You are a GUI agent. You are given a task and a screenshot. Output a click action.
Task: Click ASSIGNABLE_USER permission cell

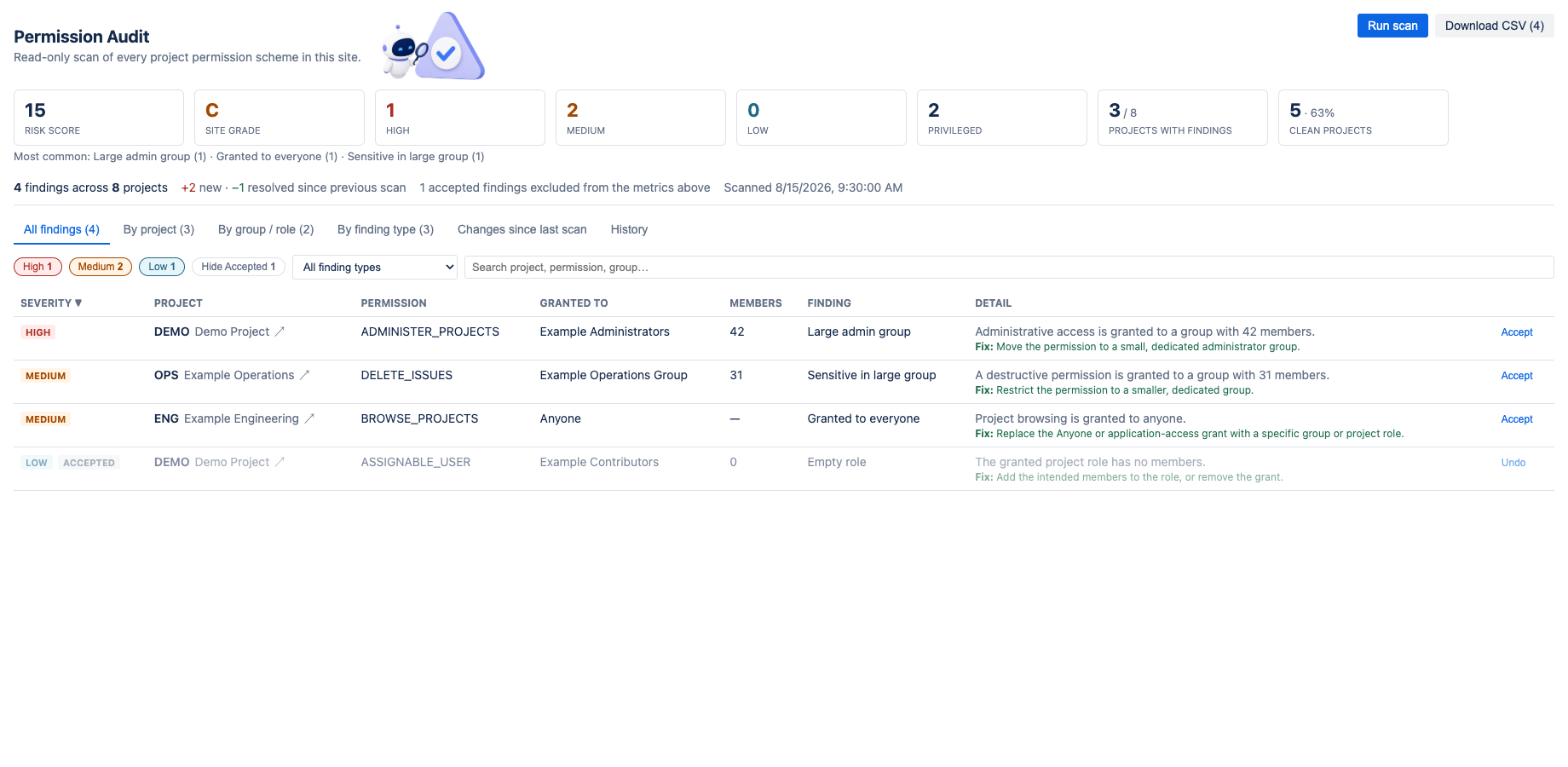(415, 462)
